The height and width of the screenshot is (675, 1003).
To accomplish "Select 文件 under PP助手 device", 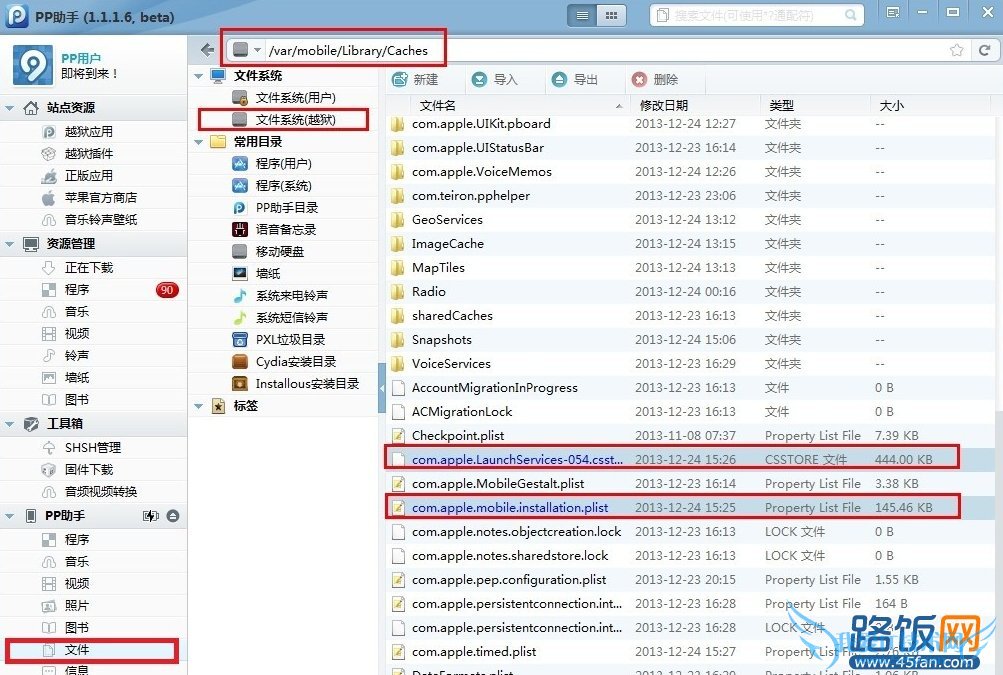I will point(93,650).
